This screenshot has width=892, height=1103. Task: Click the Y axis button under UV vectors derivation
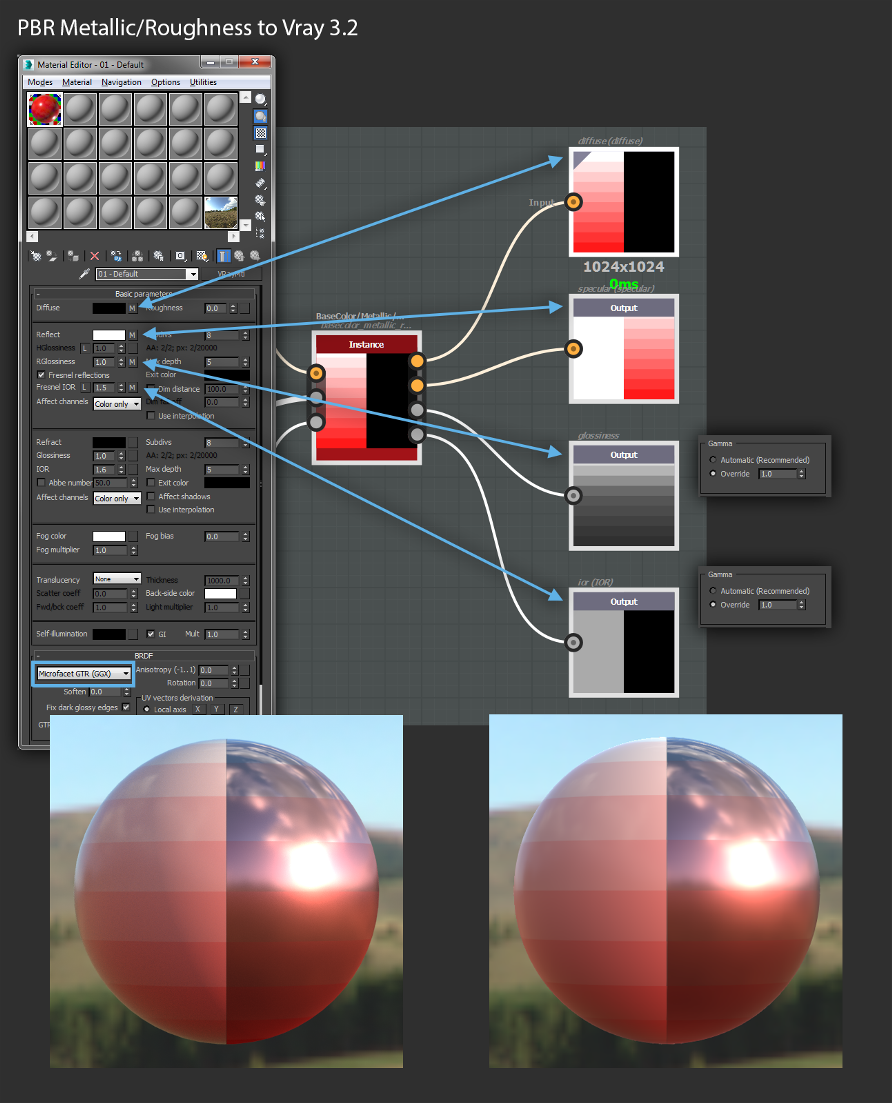tap(217, 709)
